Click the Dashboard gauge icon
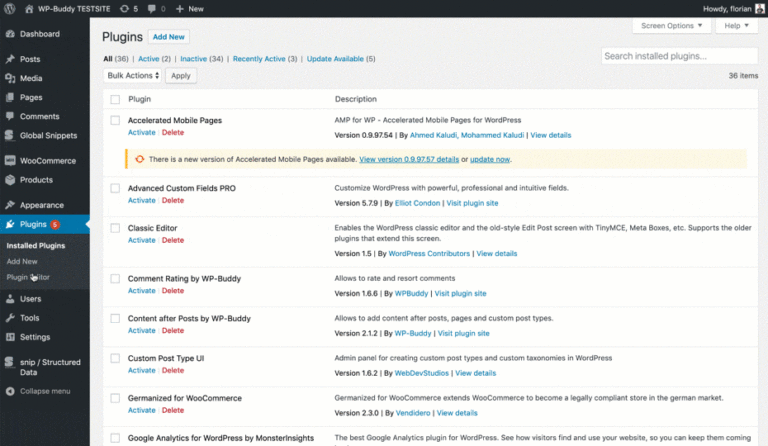This screenshot has width=768, height=446. coord(10,34)
